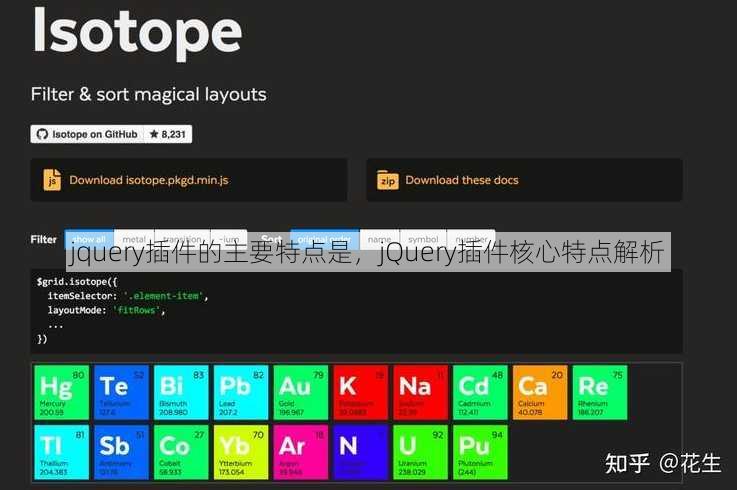This screenshot has width=737, height=490.
Task: Click the $grid.isotope({ code line
Action: click(77, 282)
